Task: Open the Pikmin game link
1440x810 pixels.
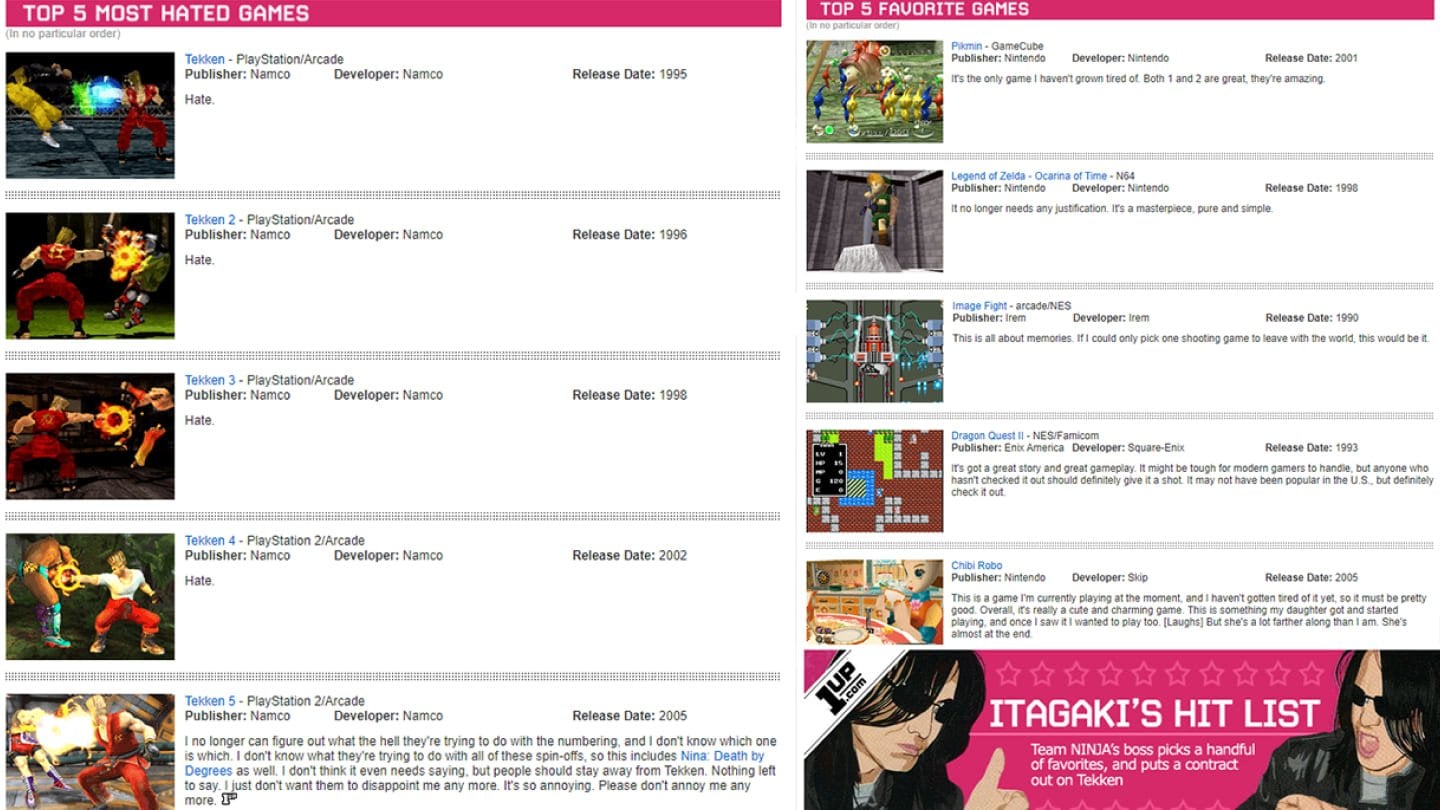Action: point(966,46)
